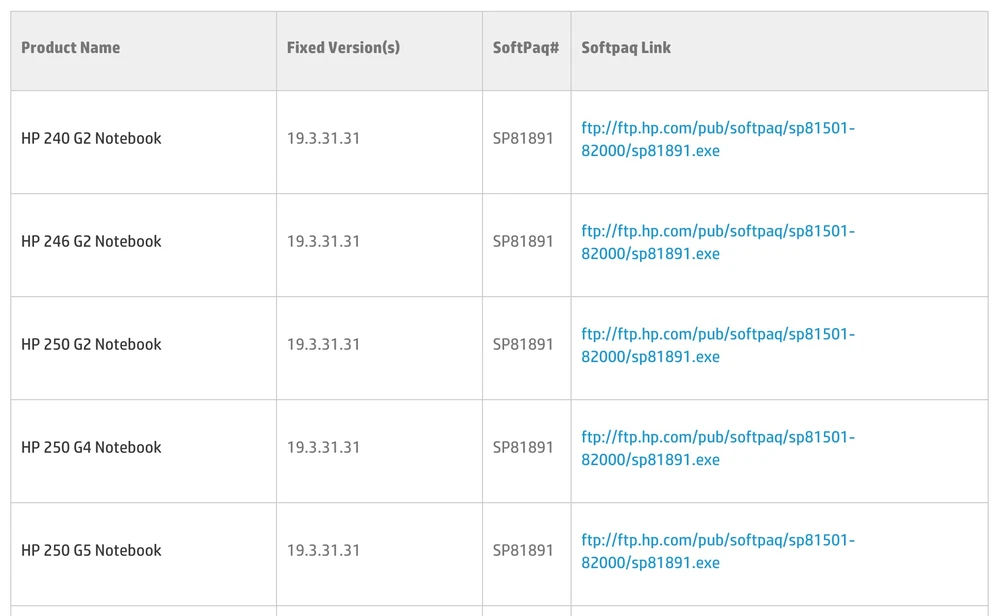
Task: Click the fixed version in HP 250 G5 row
Action: pyautogui.click(x=323, y=551)
